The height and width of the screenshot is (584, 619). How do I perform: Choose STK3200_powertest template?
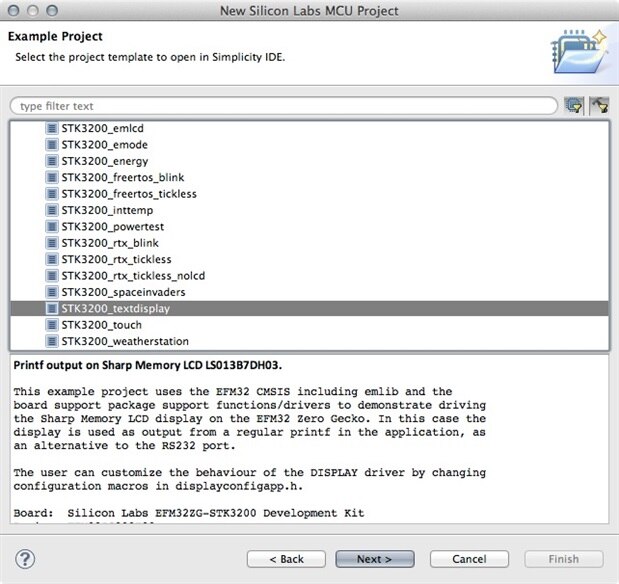pos(113,227)
